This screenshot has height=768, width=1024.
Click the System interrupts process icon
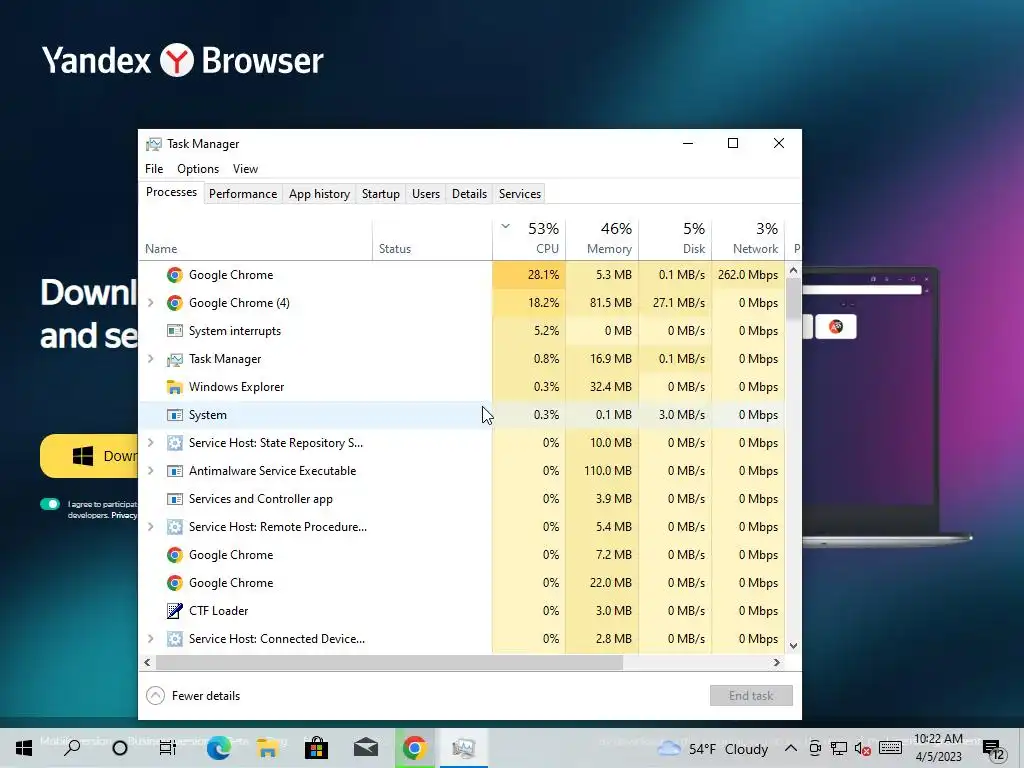pos(174,331)
